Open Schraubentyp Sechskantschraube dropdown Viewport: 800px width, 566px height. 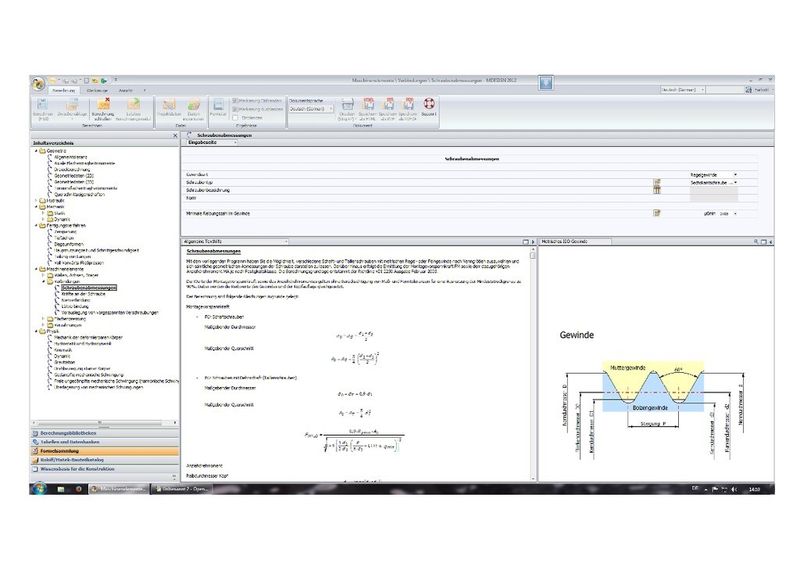[x=735, y=182]
